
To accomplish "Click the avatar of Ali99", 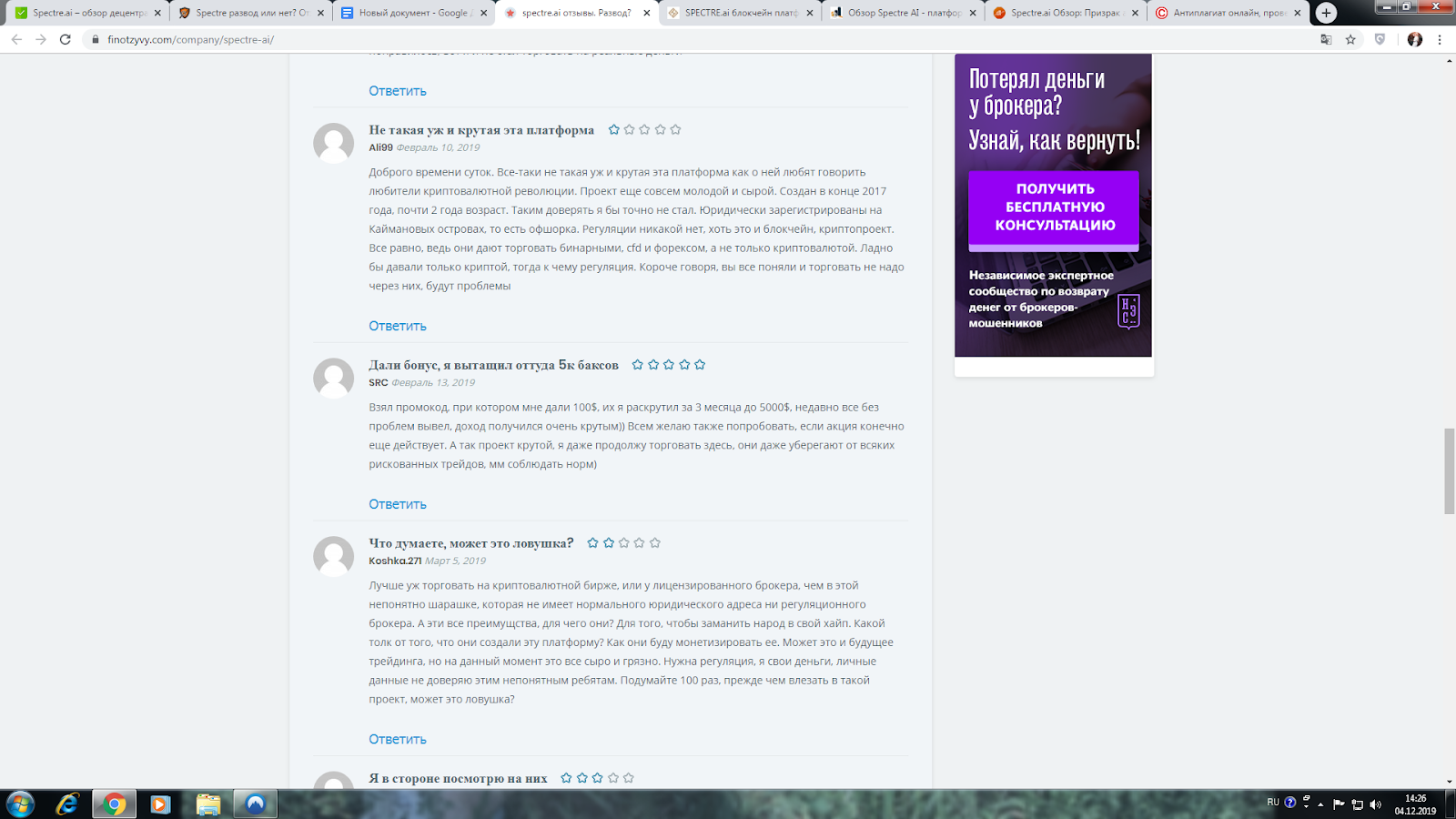I will [x=333, y=143].
